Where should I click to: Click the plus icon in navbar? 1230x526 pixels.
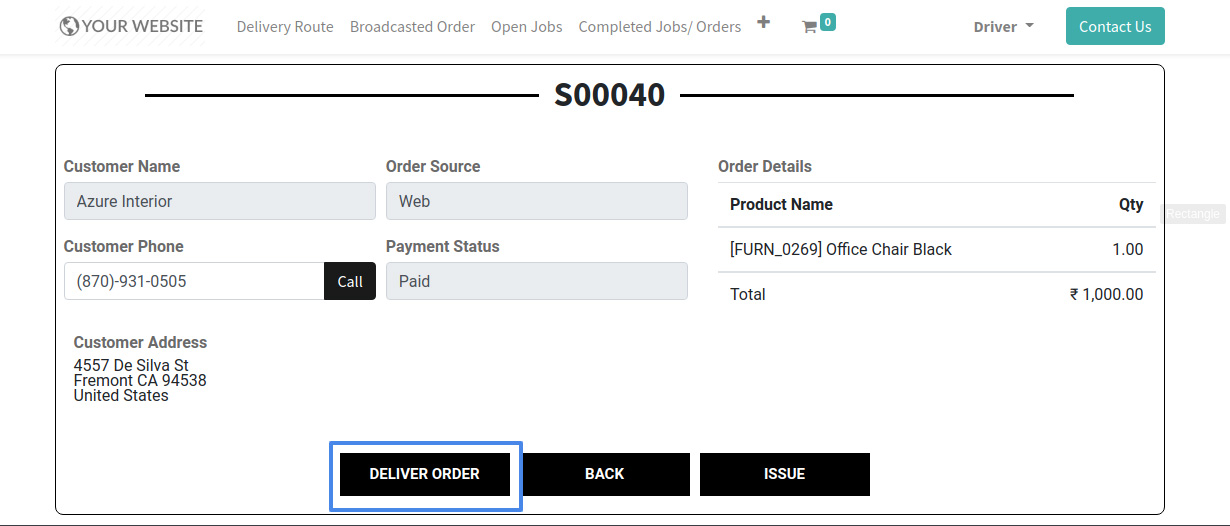763,22
